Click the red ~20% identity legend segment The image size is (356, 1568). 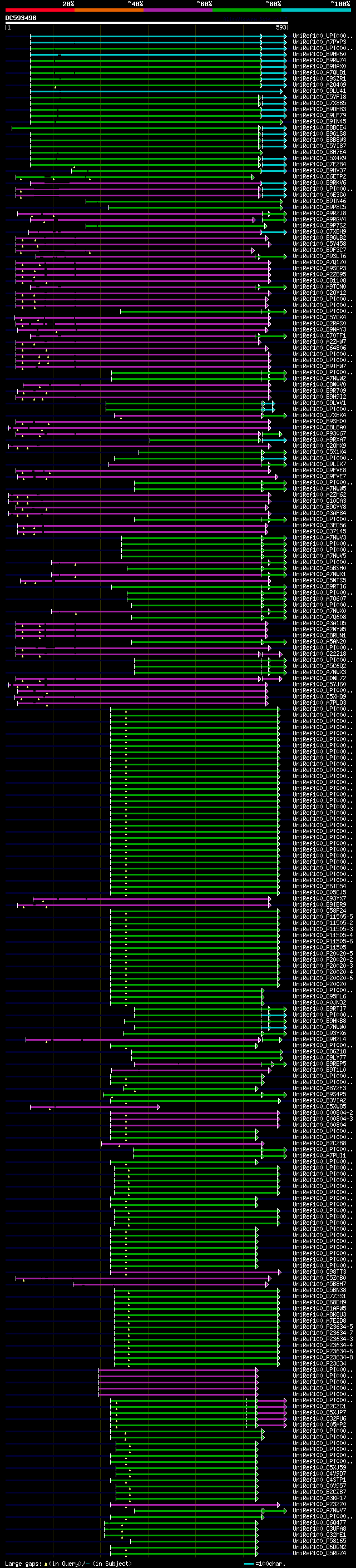(x=39, y=10)
